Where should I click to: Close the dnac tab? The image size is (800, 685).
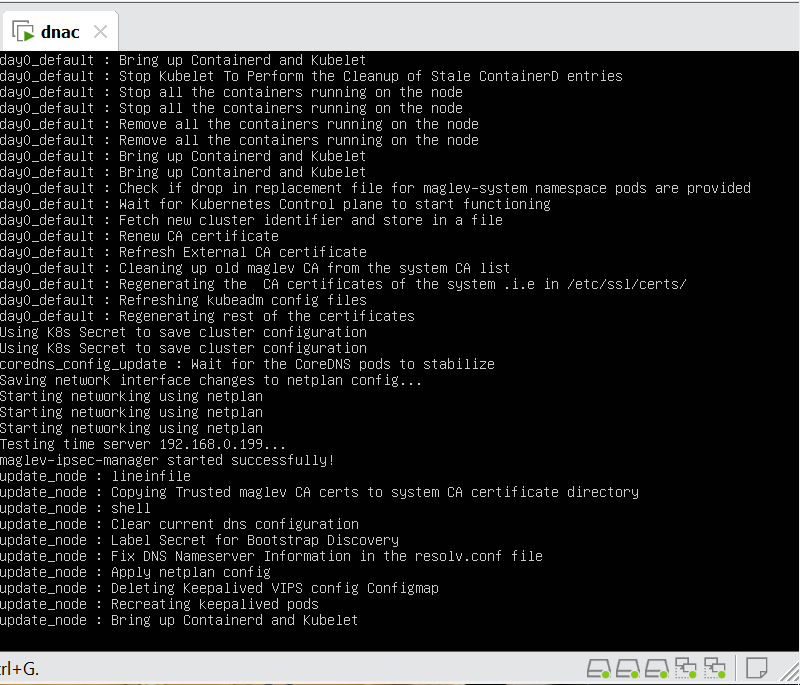coord(100,32)
